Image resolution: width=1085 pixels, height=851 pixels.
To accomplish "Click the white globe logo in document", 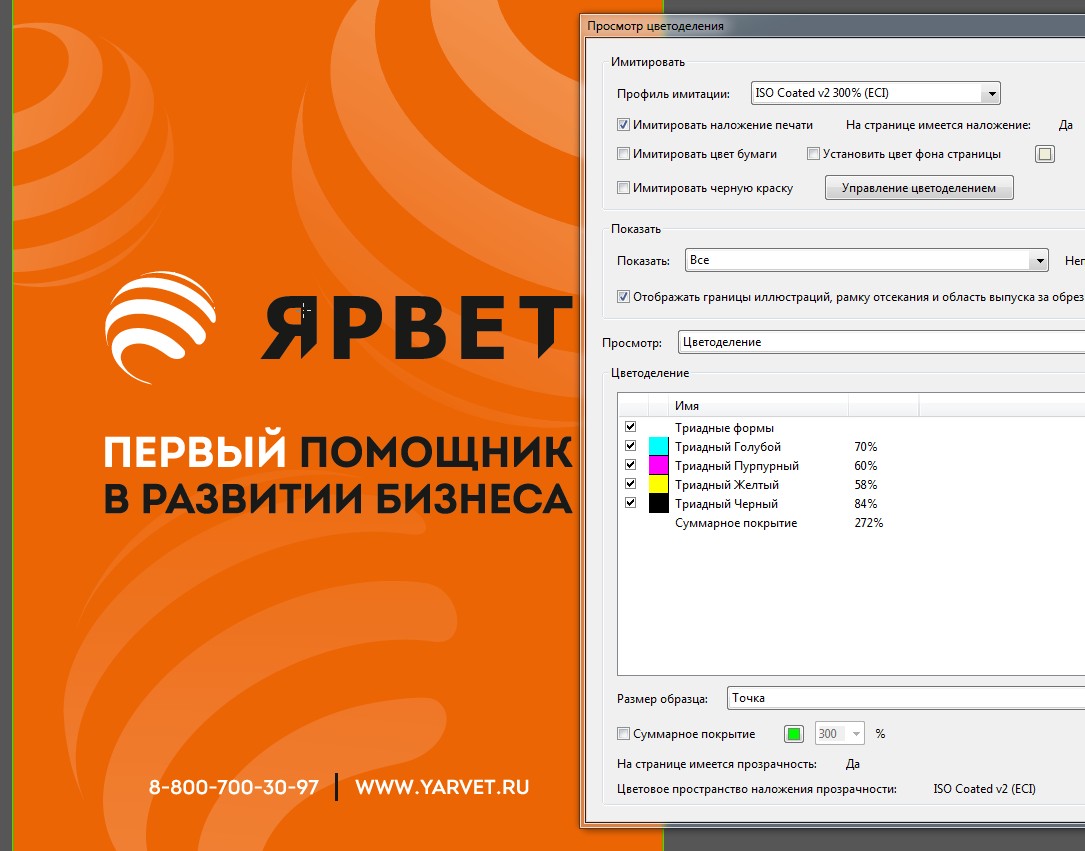I will [x=161, y=327].
